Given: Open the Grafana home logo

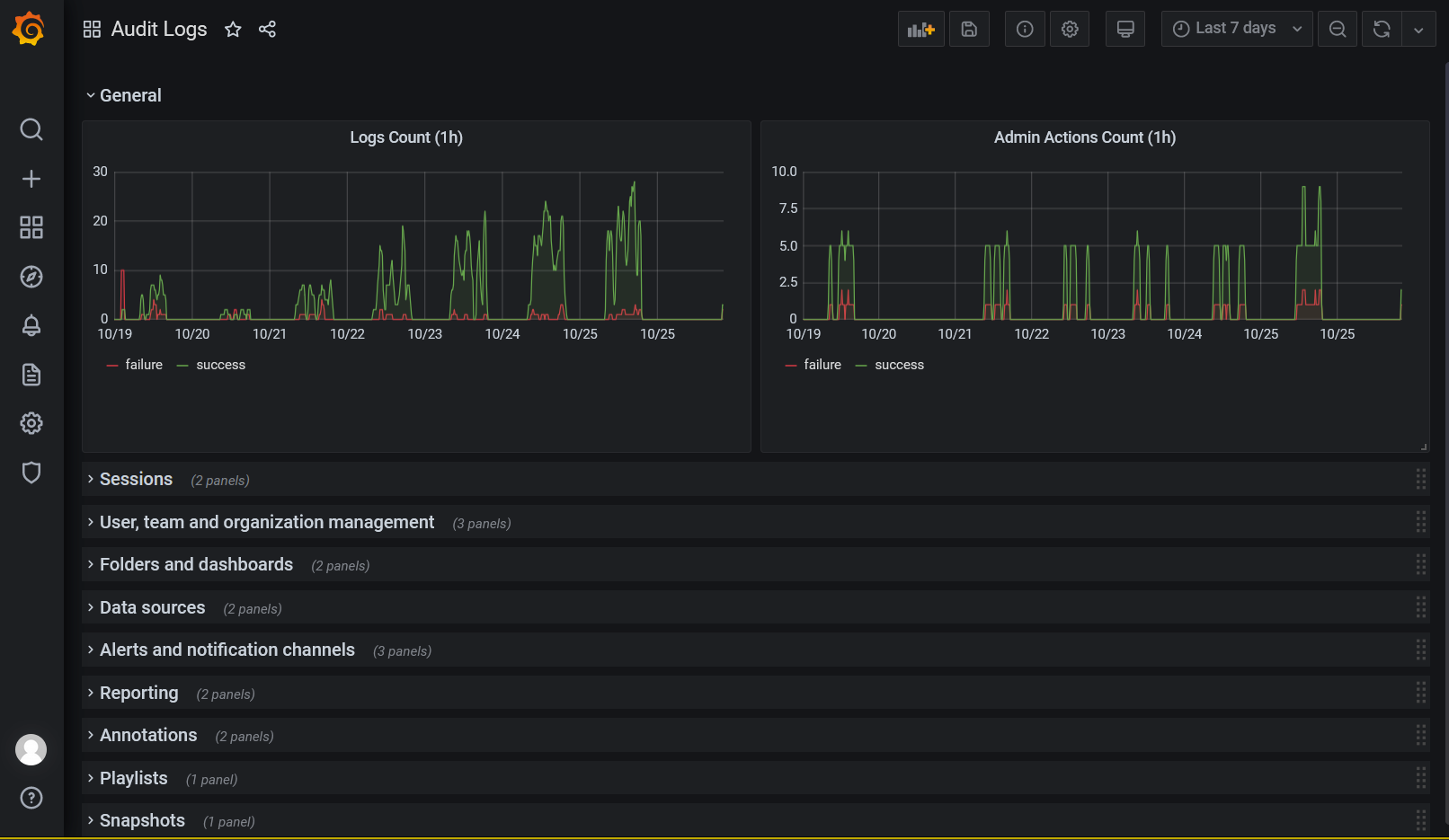Looking at the screenshot, I should pos(29,29).
